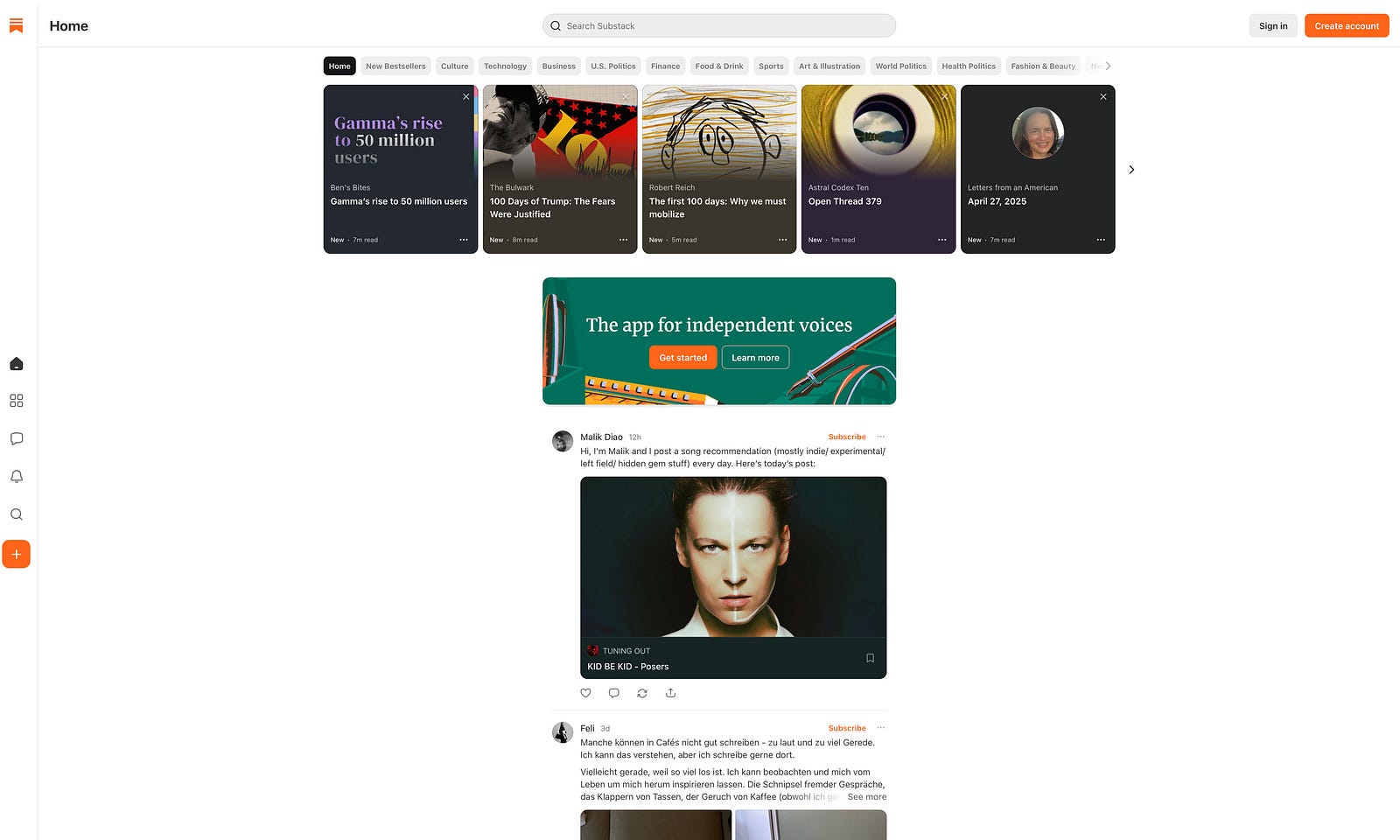Share Malik Diao's post via the share icon
The height and width of the screenshot is (840, 1400).
(670, 693)
